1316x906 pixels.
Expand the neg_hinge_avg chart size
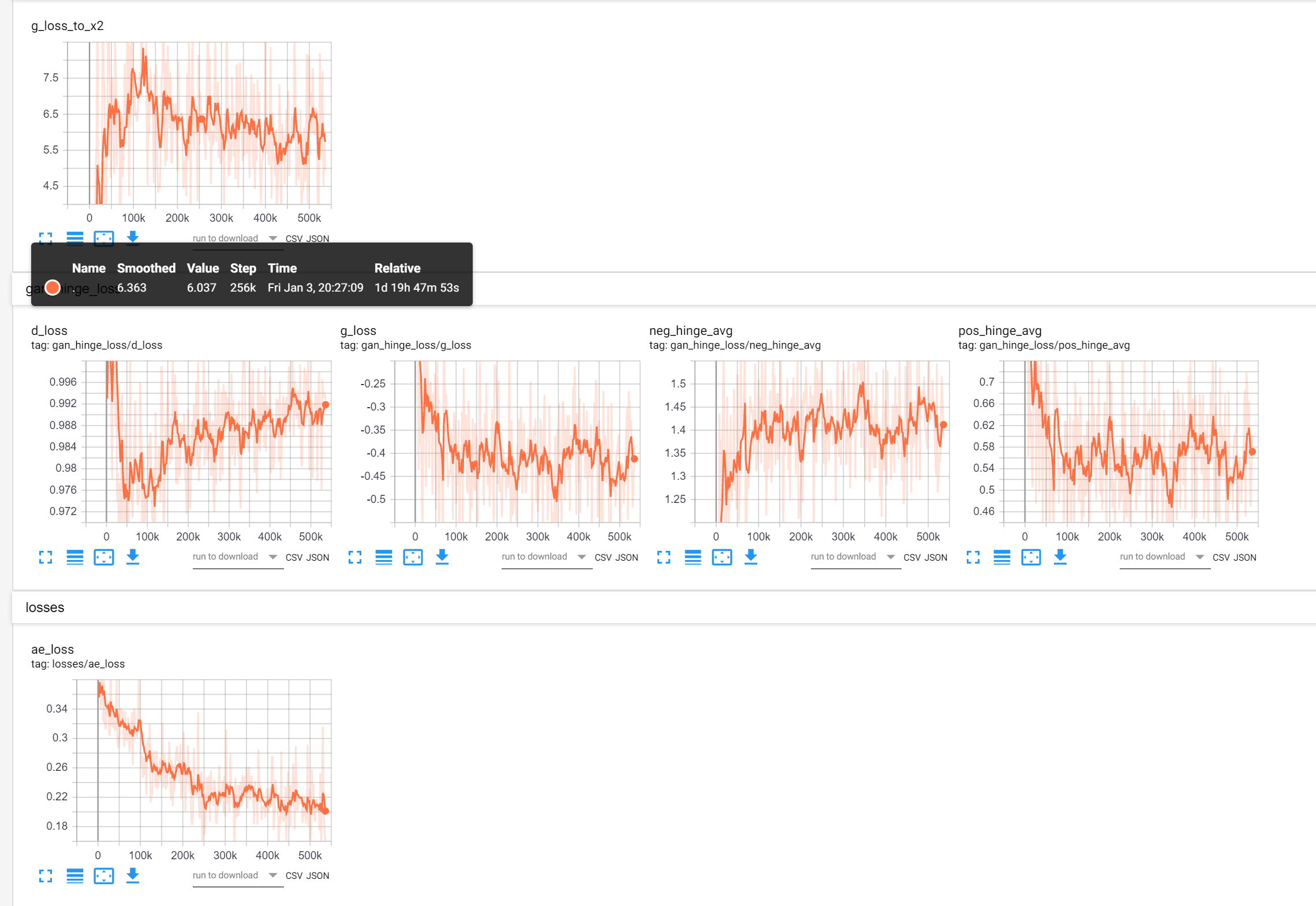(664, 557)
